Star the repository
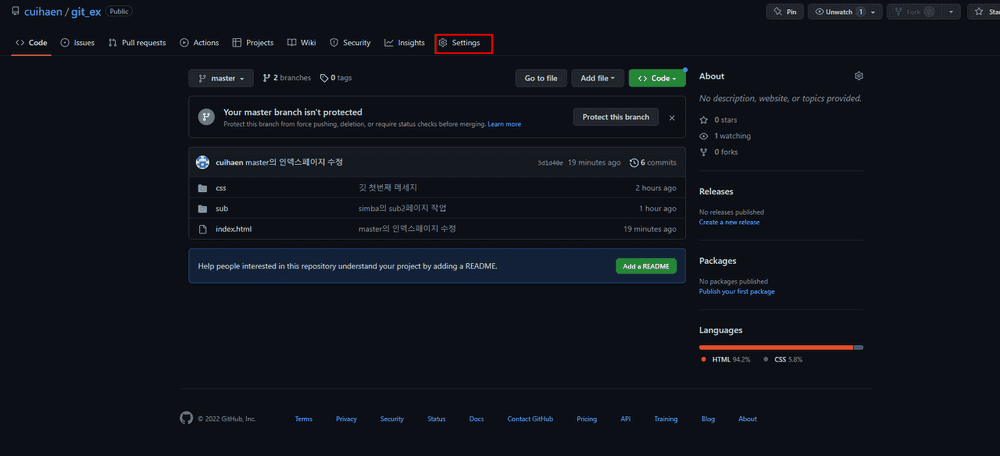This screenshot has width=1000, height=456. tap(983, 12)
